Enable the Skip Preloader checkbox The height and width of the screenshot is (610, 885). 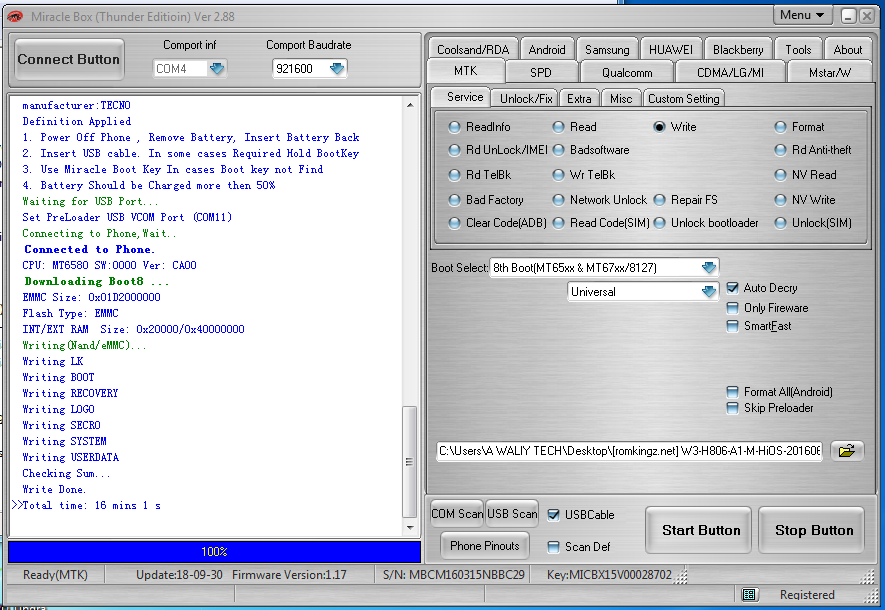click(x=732, y=408)
